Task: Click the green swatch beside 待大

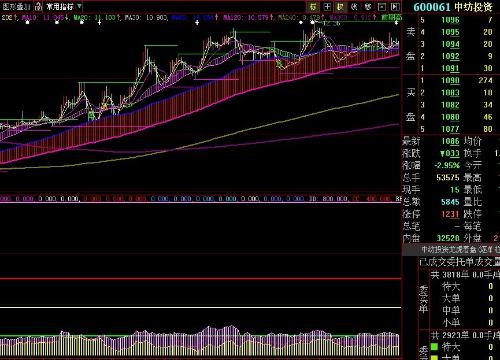Action: (434, 347)
